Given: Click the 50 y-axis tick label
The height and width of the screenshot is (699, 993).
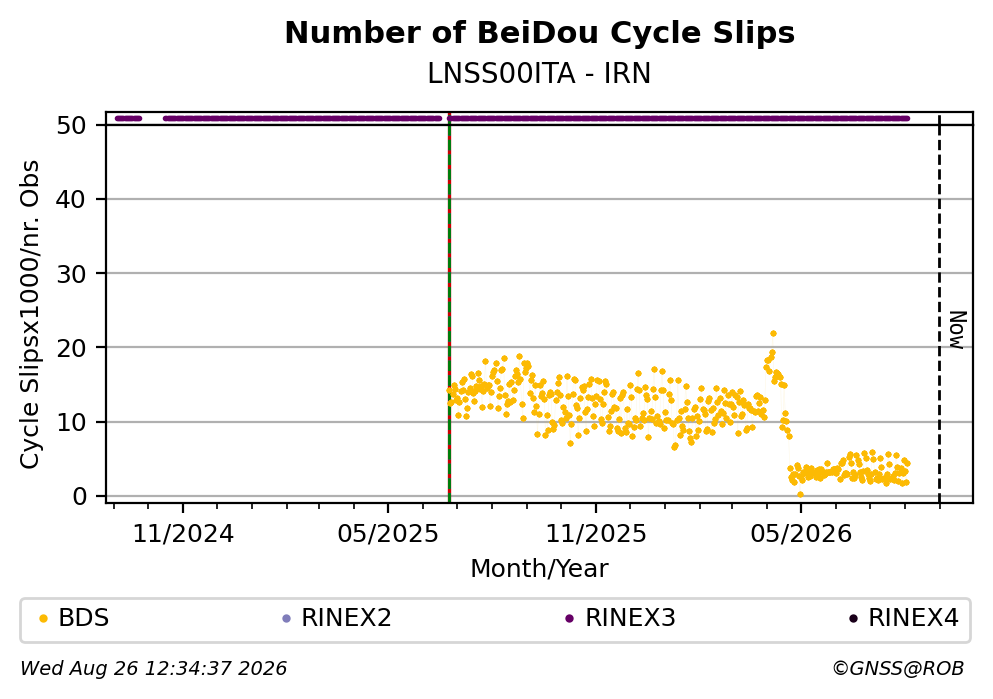Looking at the screenshot, I should (71, 125).
